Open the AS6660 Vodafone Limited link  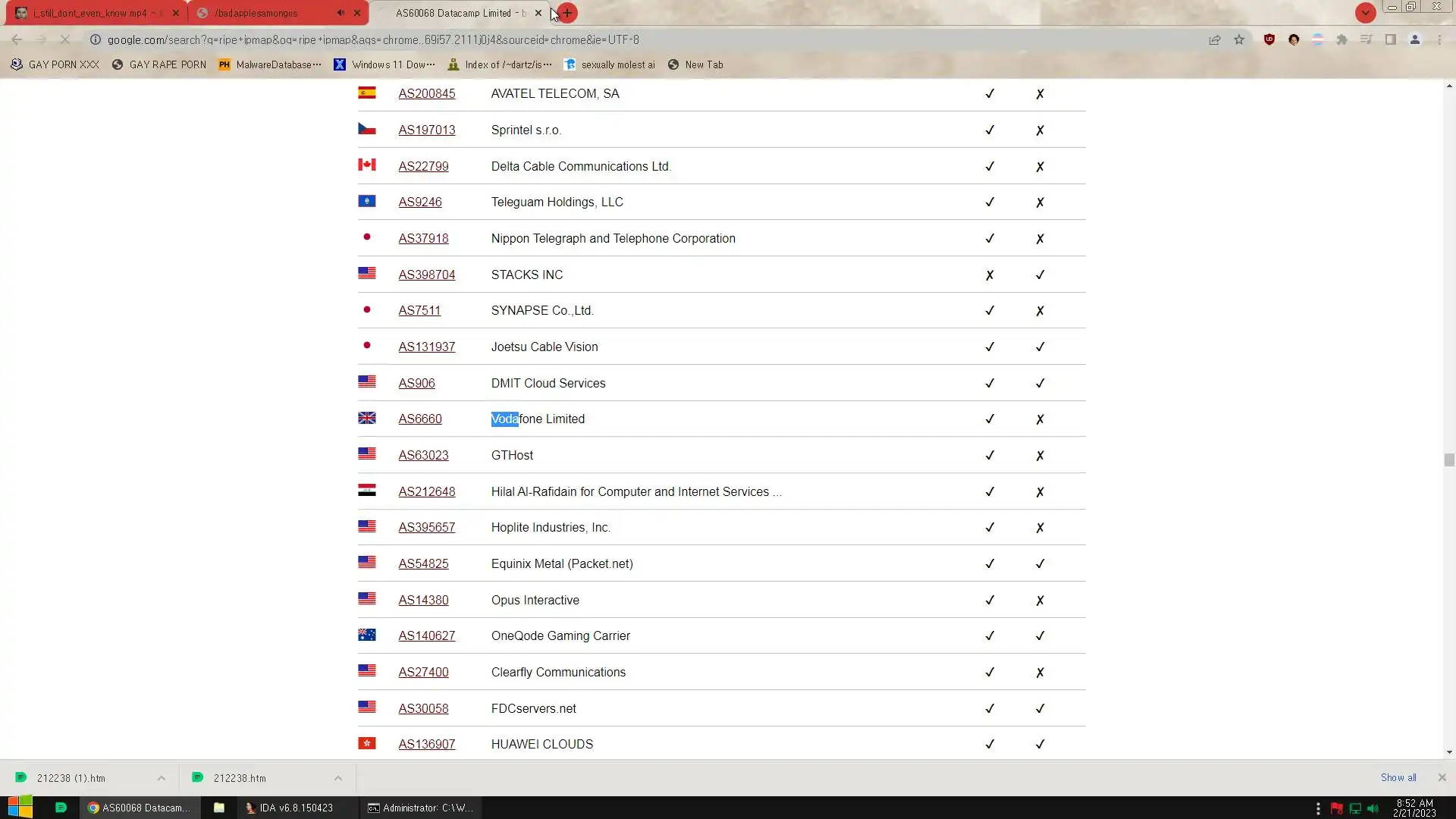pos(420,419)
